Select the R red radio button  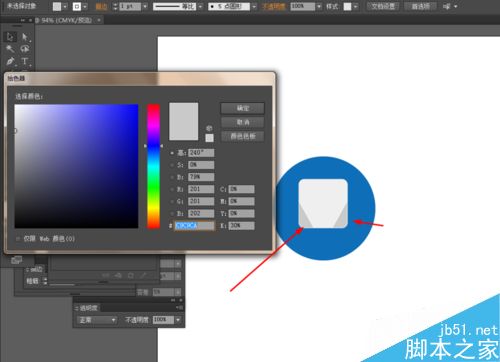pyautogui.click(x=172, y=189)
